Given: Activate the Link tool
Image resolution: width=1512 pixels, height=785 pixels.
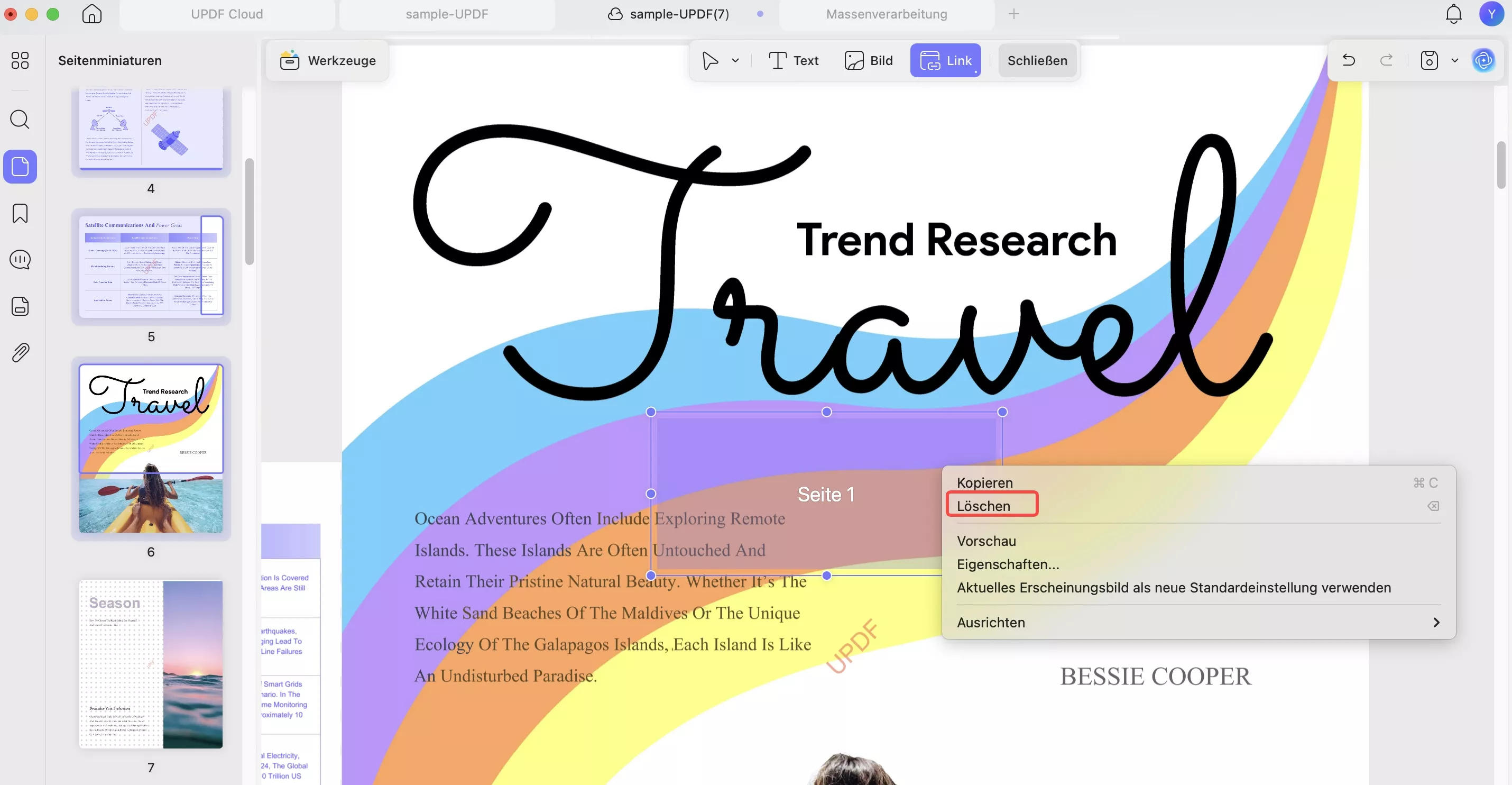Looking at the screenshot, I should point(946,60).
